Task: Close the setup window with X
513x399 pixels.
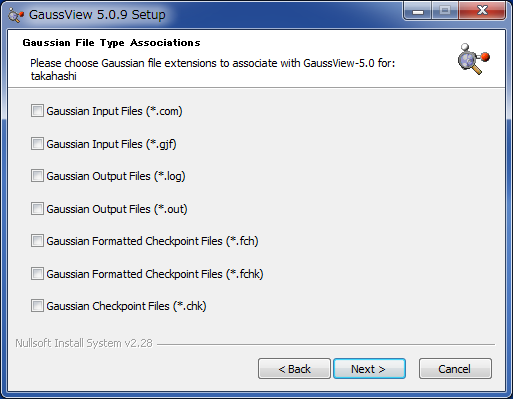Action: pos(482,11)
